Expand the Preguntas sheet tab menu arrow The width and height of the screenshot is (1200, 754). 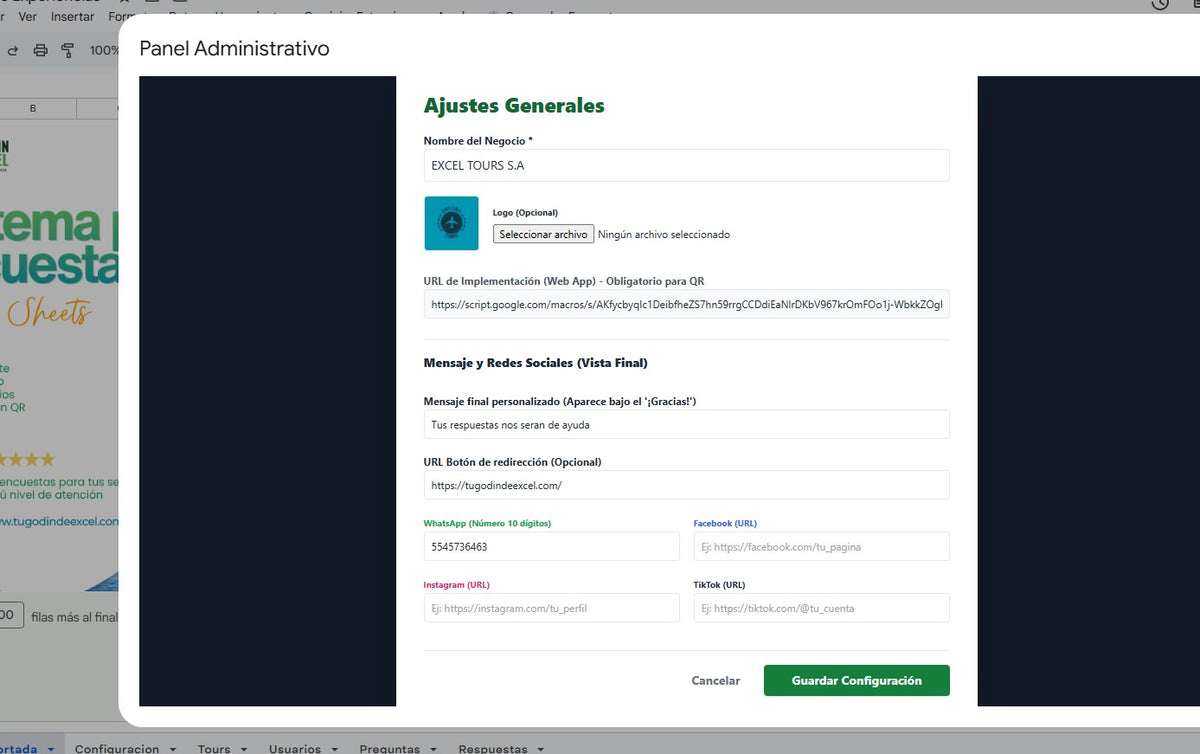[x=433, y=748]
